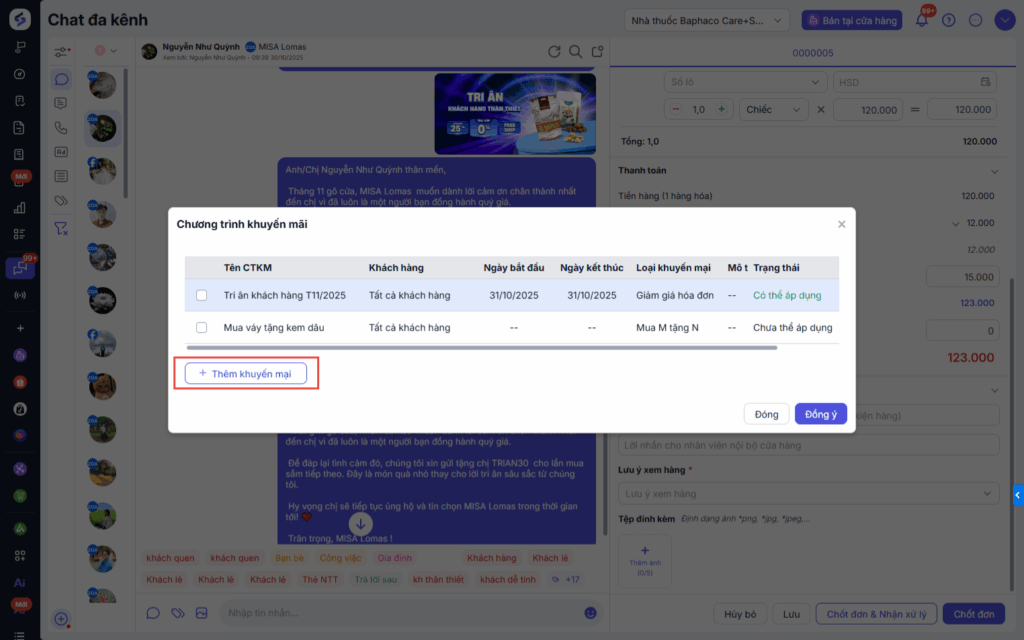Click the Hủy bỏ button
Image resolution: width=1024 pixels, height=640 pixels.
(740, 614)
